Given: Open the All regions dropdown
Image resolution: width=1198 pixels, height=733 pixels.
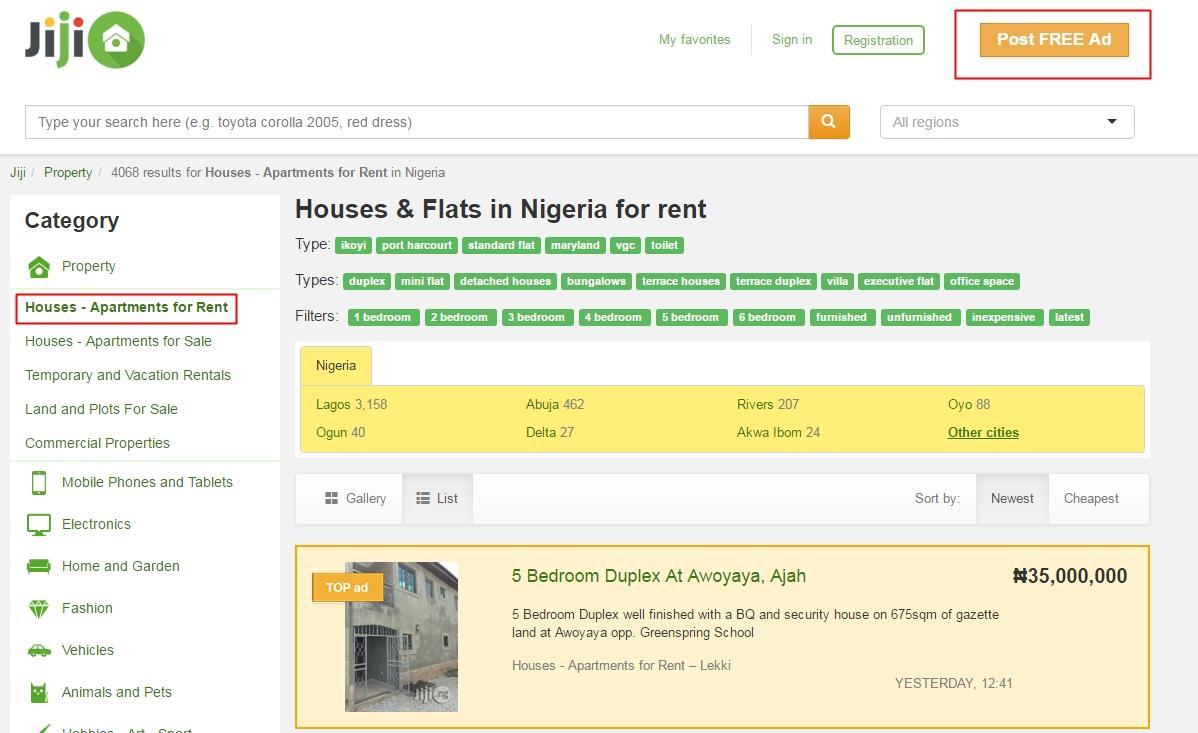Looking at the screenshot, I should pos(1007,122).
